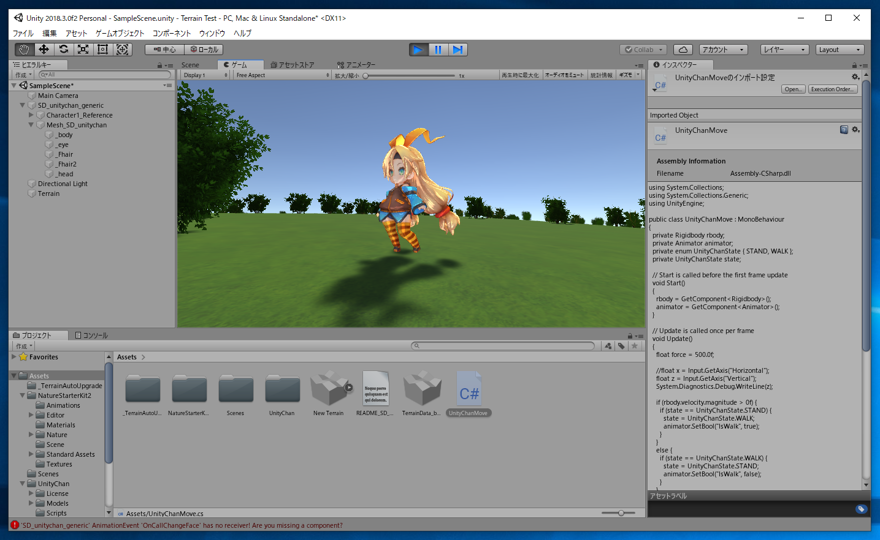Select Terrain object in hierarchy

coord(48,193)
